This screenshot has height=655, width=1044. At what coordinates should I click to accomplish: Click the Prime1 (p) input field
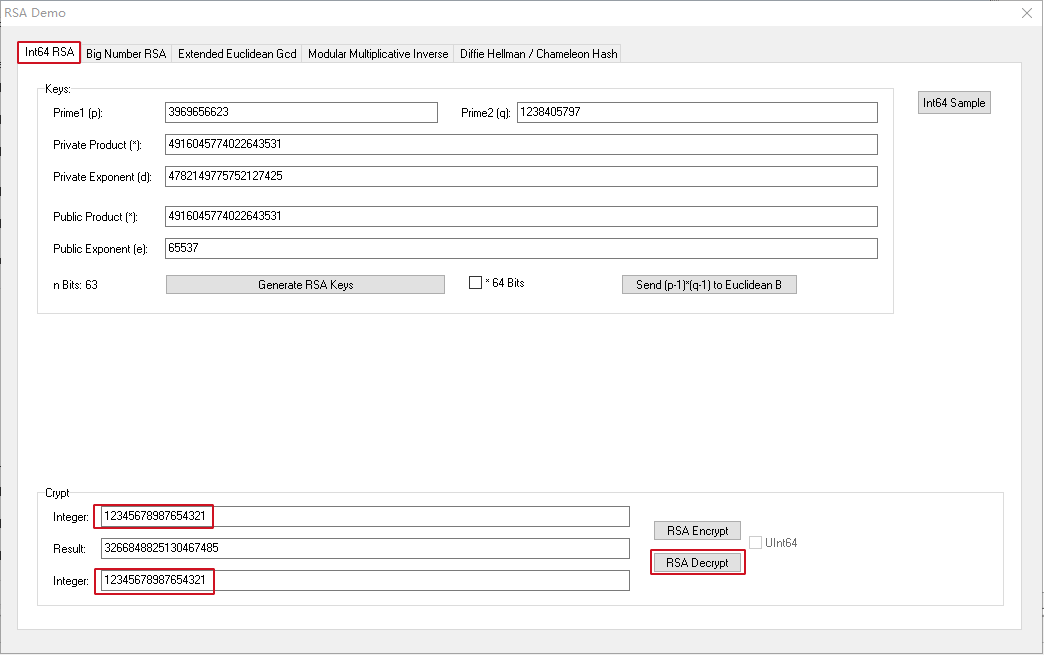point(301,112)
